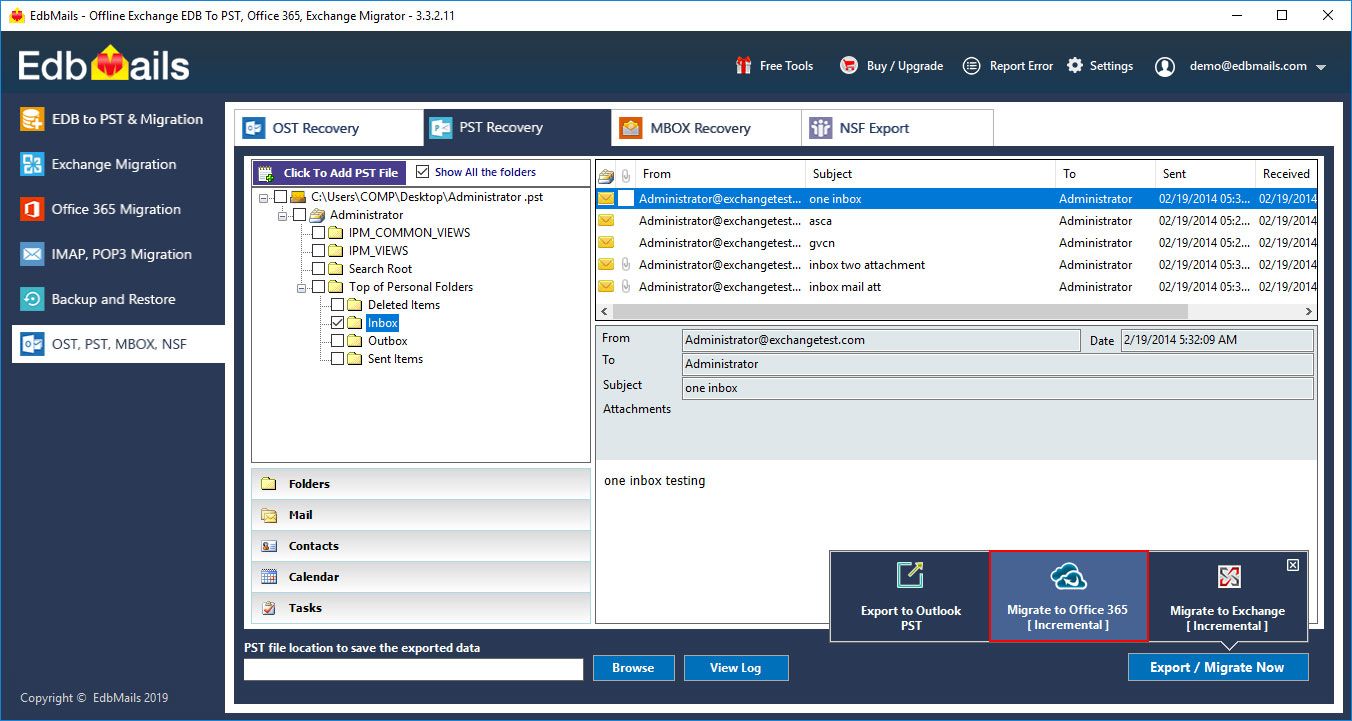Select the 'gvcn' email row
The image size is (1352, 721).
coord(956,243)
